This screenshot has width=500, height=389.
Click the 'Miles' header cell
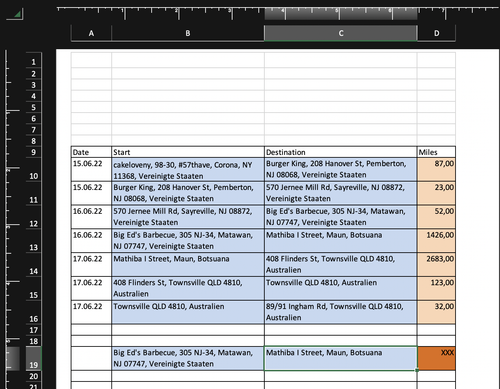coord(436,152)
